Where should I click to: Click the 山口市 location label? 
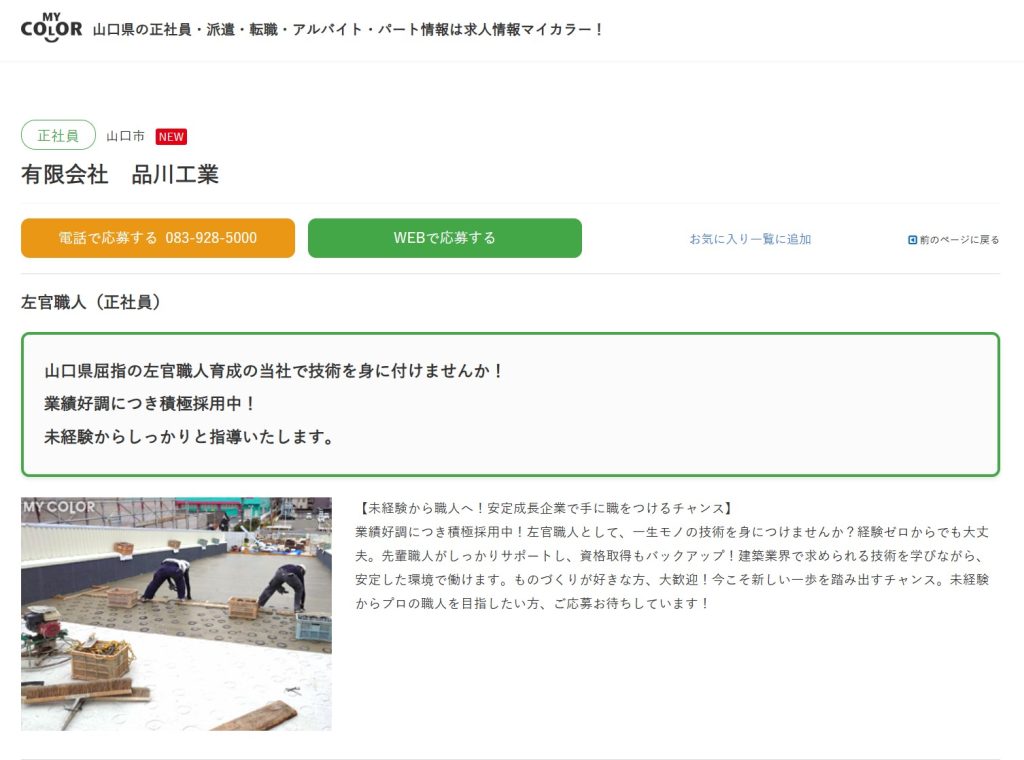[125, 136]
